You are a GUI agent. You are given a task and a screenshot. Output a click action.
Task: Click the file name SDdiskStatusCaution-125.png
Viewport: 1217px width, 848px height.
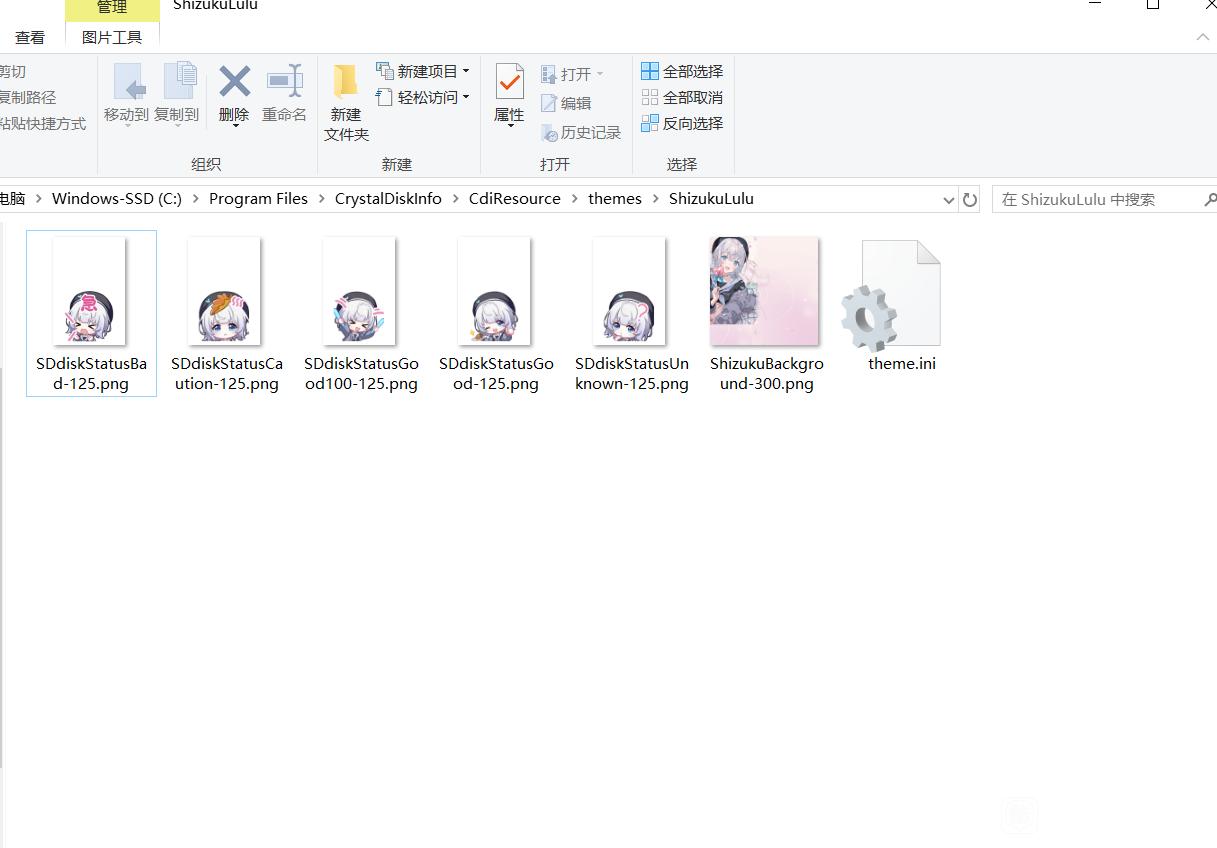pyautogui.click(x=227, y=373)
